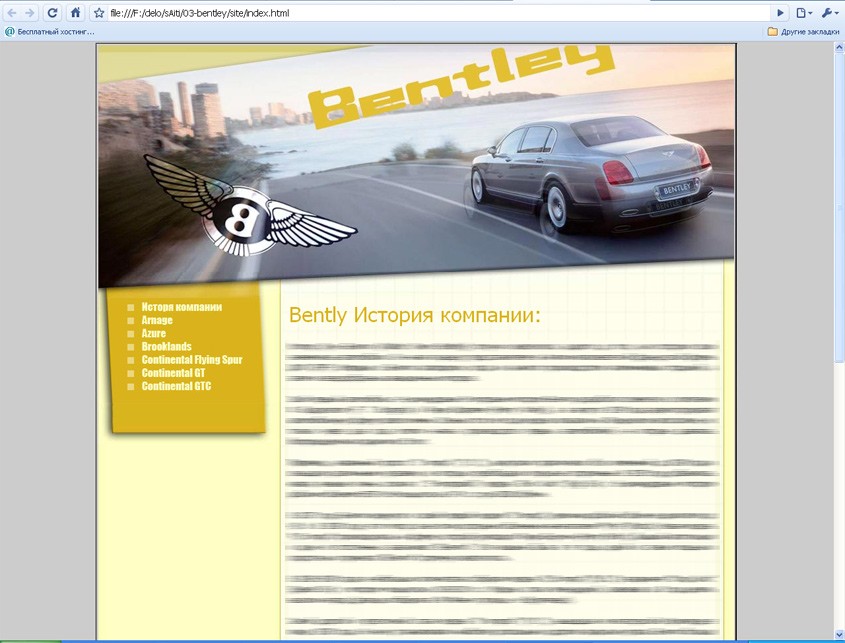The height and width of the screenshot is (643, 845).
Task: Click the Go play arrow button
Action: (x=780, y=13)
